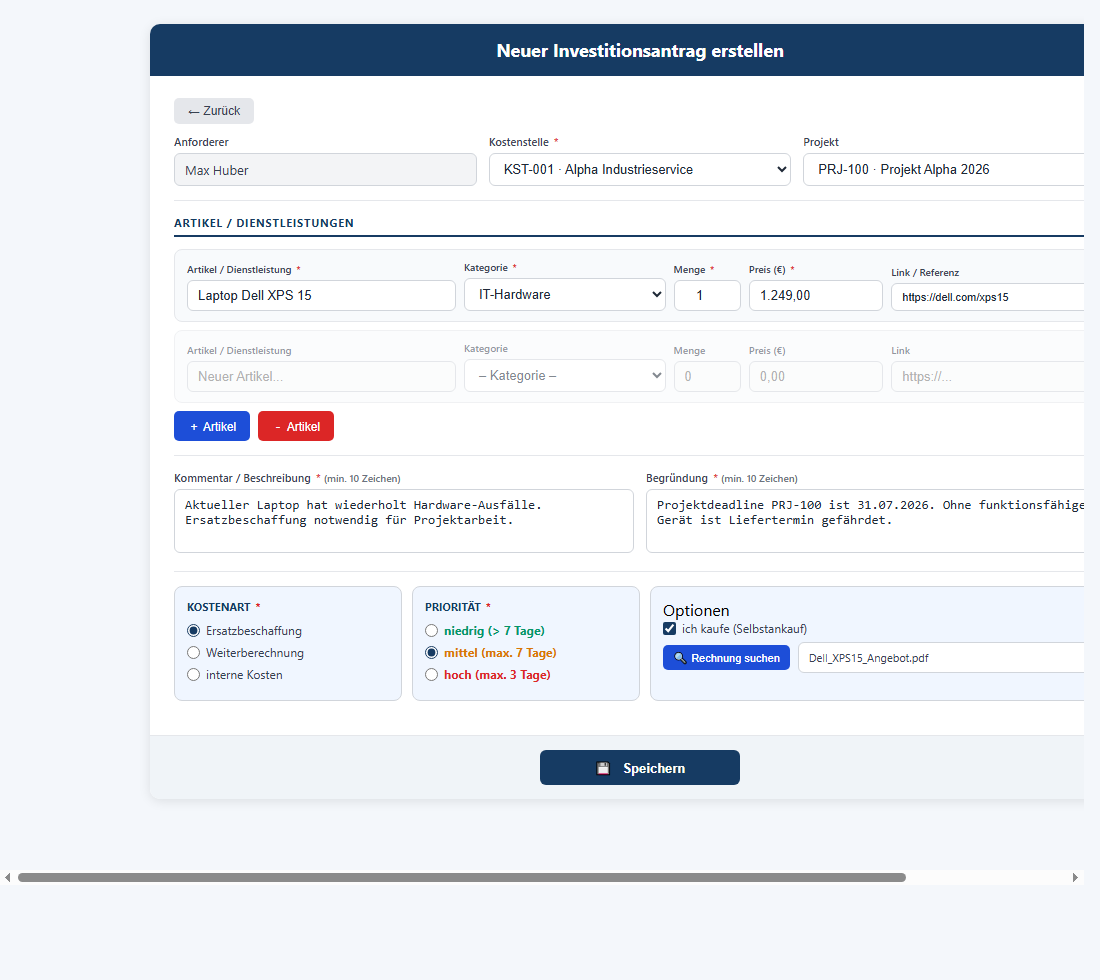Select Weiterberechnung cost type

coord(194,653)
